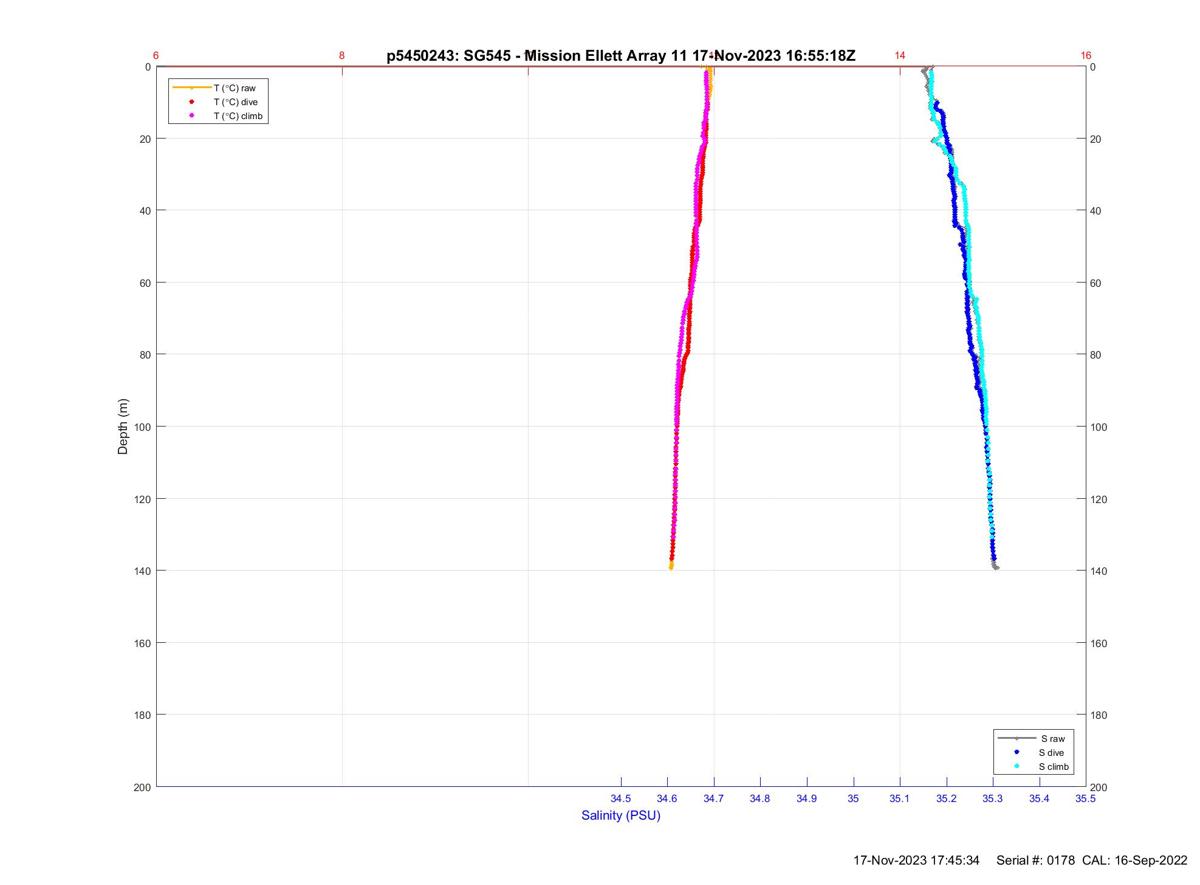Screen dimensions: 1200x885
Task: Click the red temperature tick label 8
Action: click(x=342, y=55)
